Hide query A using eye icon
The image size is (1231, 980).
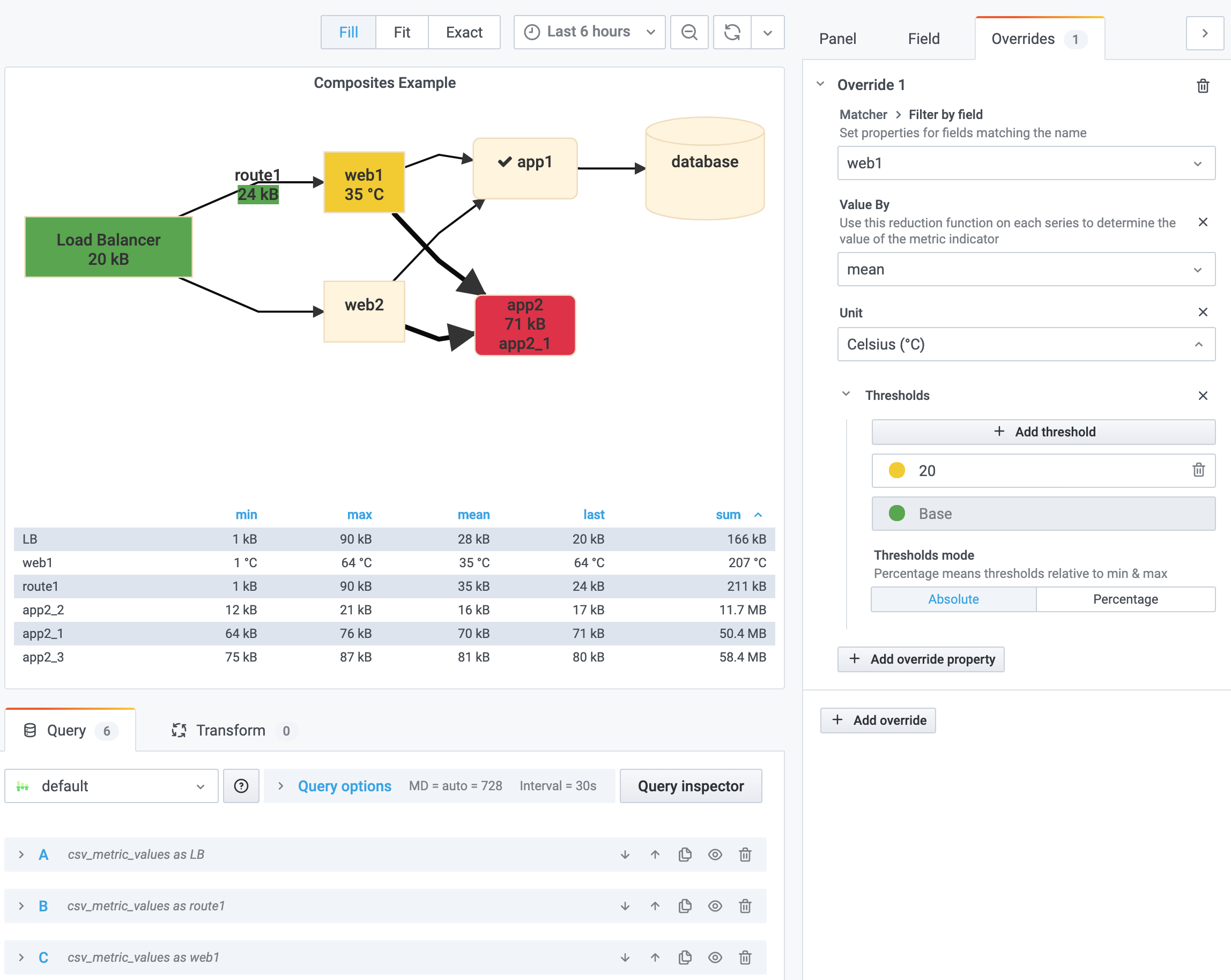[715, 855]
